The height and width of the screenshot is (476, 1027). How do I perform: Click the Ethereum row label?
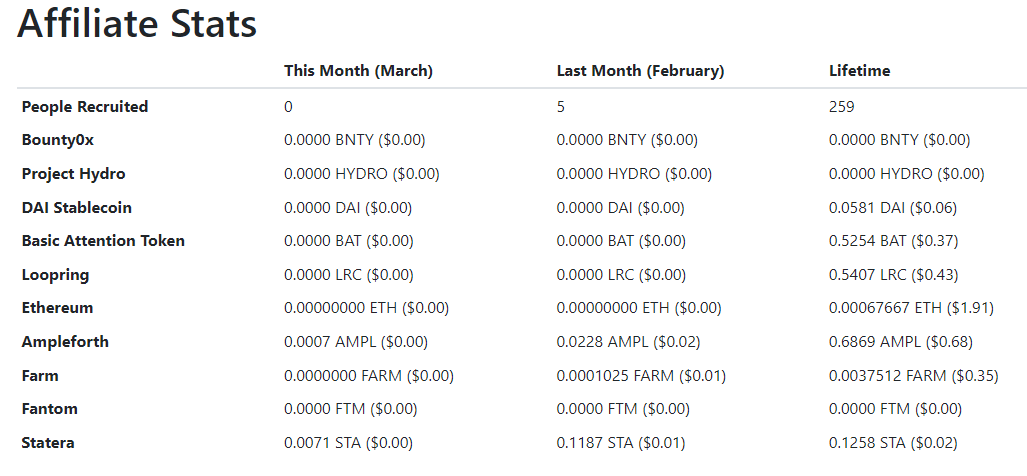pyautogui.click(x=57, y=308)
